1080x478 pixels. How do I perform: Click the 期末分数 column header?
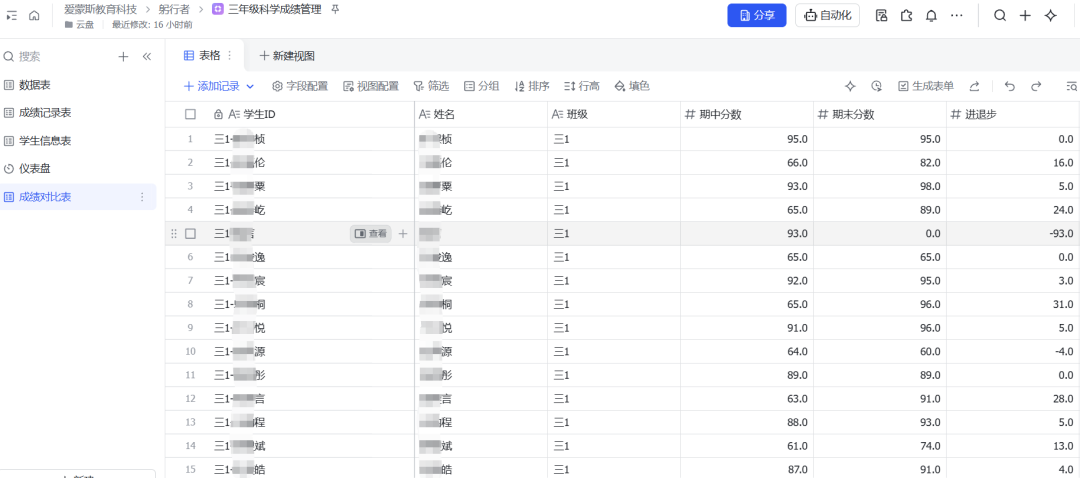point(880,114)
